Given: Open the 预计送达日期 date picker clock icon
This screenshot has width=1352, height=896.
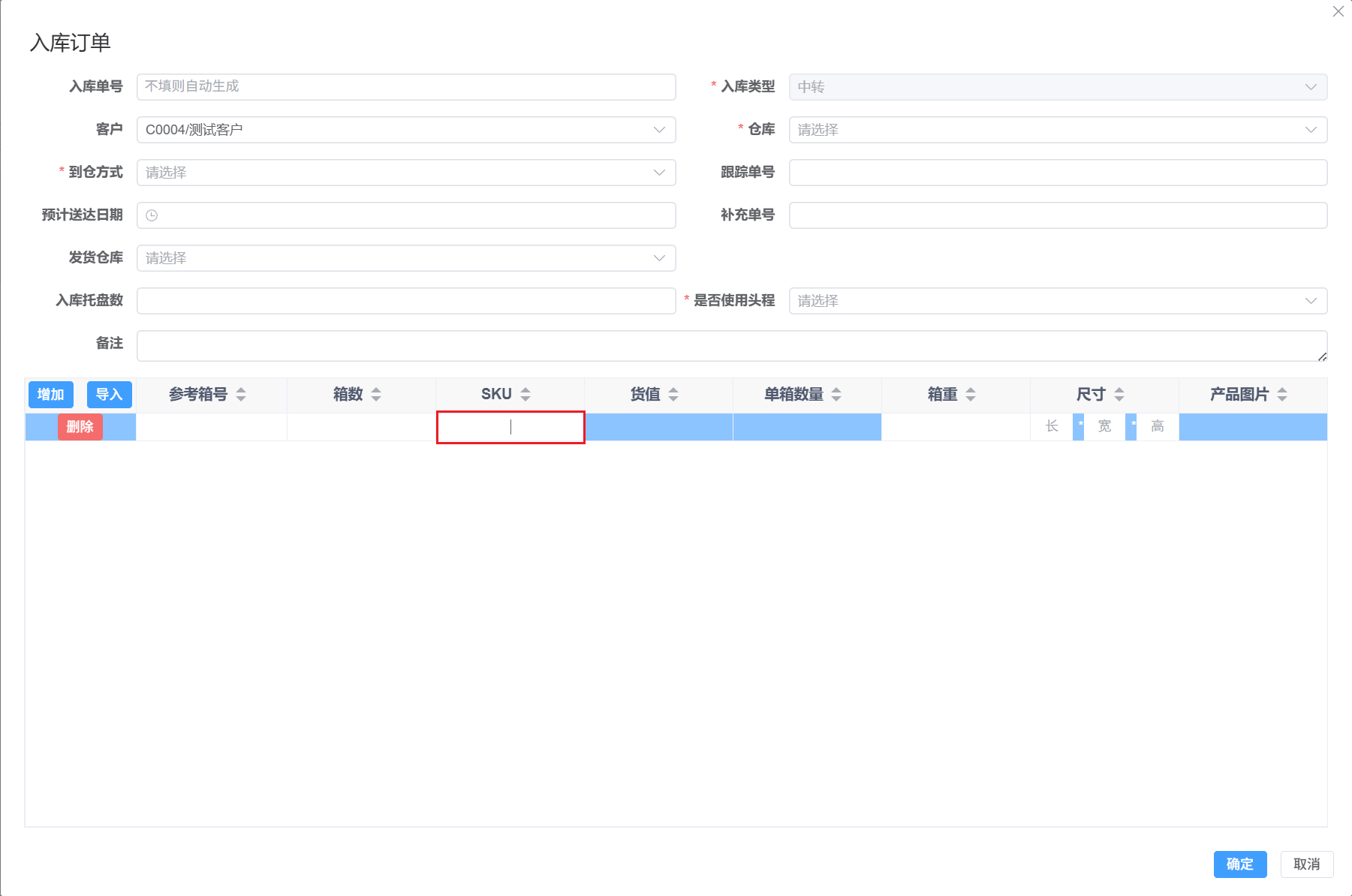Looking at the screenshot, I should [x=152, y=215].
